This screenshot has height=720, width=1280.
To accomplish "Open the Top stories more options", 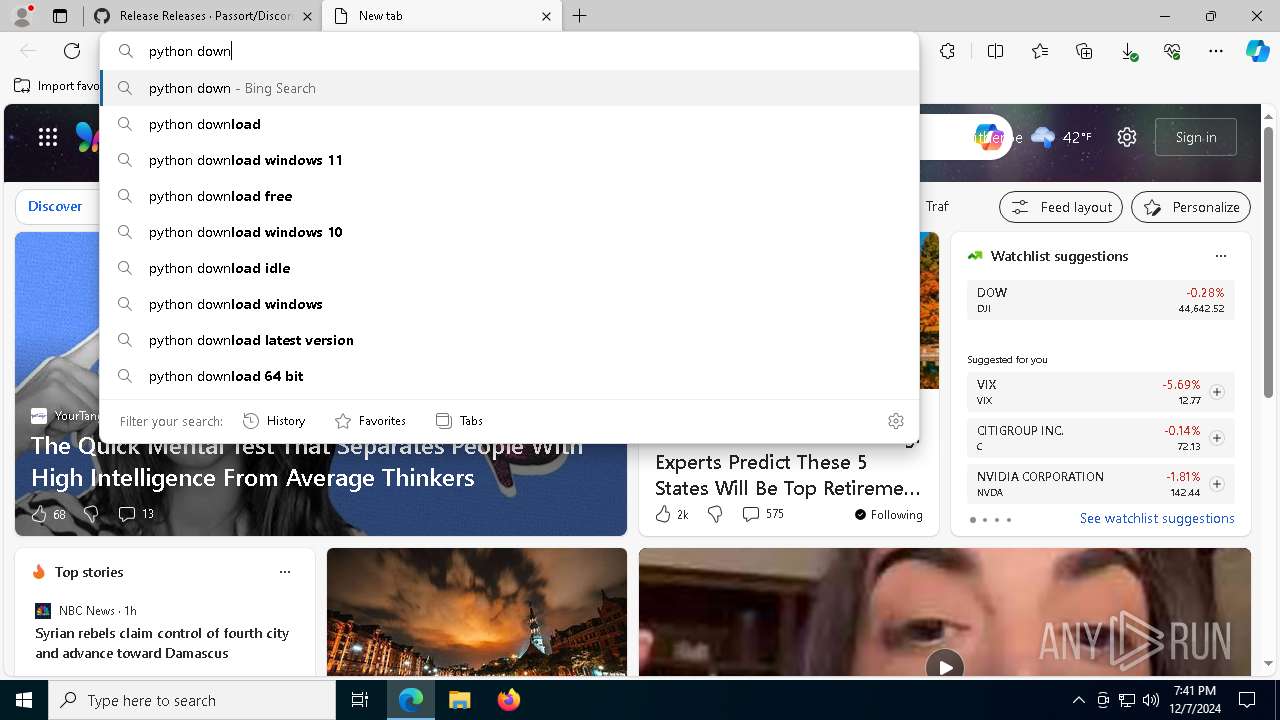I will [285, 572].
